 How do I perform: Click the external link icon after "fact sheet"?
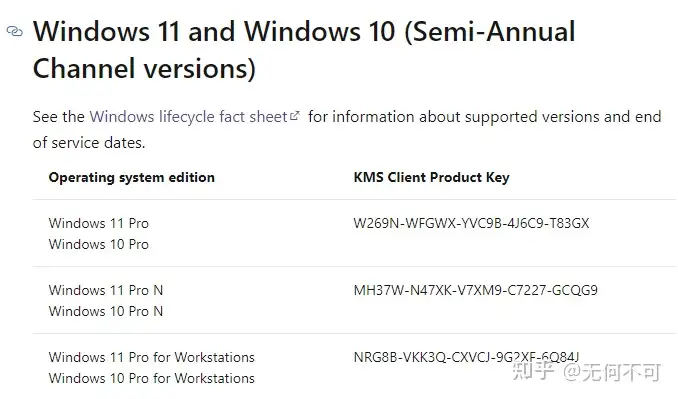(x=295, y=115)
